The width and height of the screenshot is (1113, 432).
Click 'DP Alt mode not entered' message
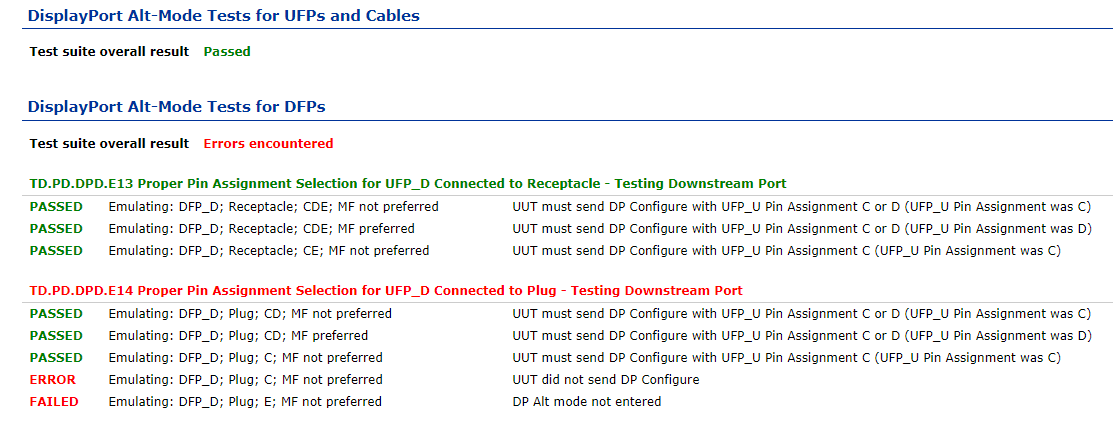[x=587, y=402]
